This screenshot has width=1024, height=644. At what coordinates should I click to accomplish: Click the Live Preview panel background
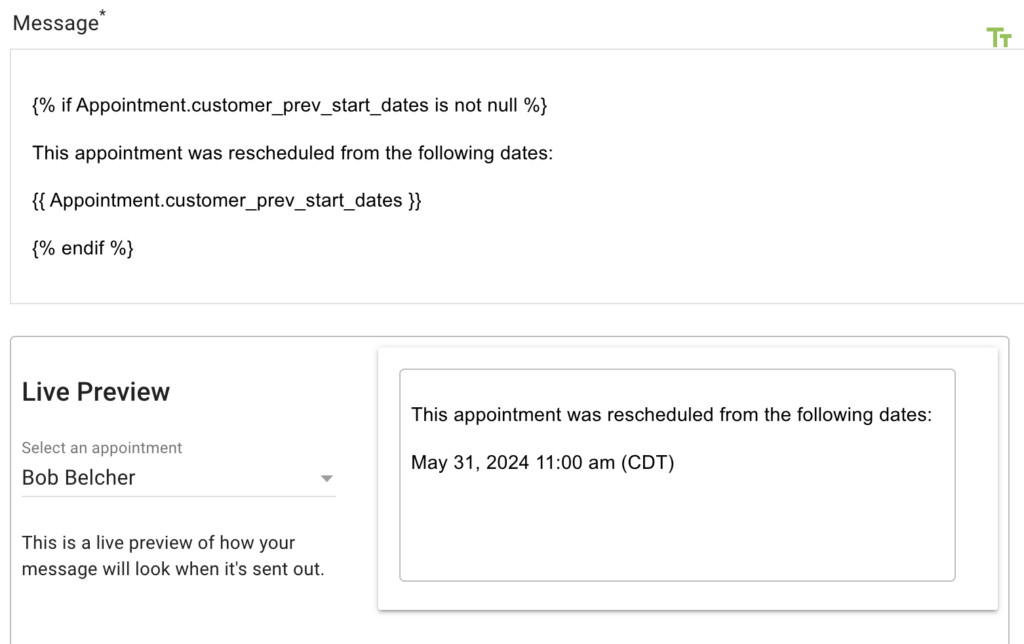[x=180, y=610]
